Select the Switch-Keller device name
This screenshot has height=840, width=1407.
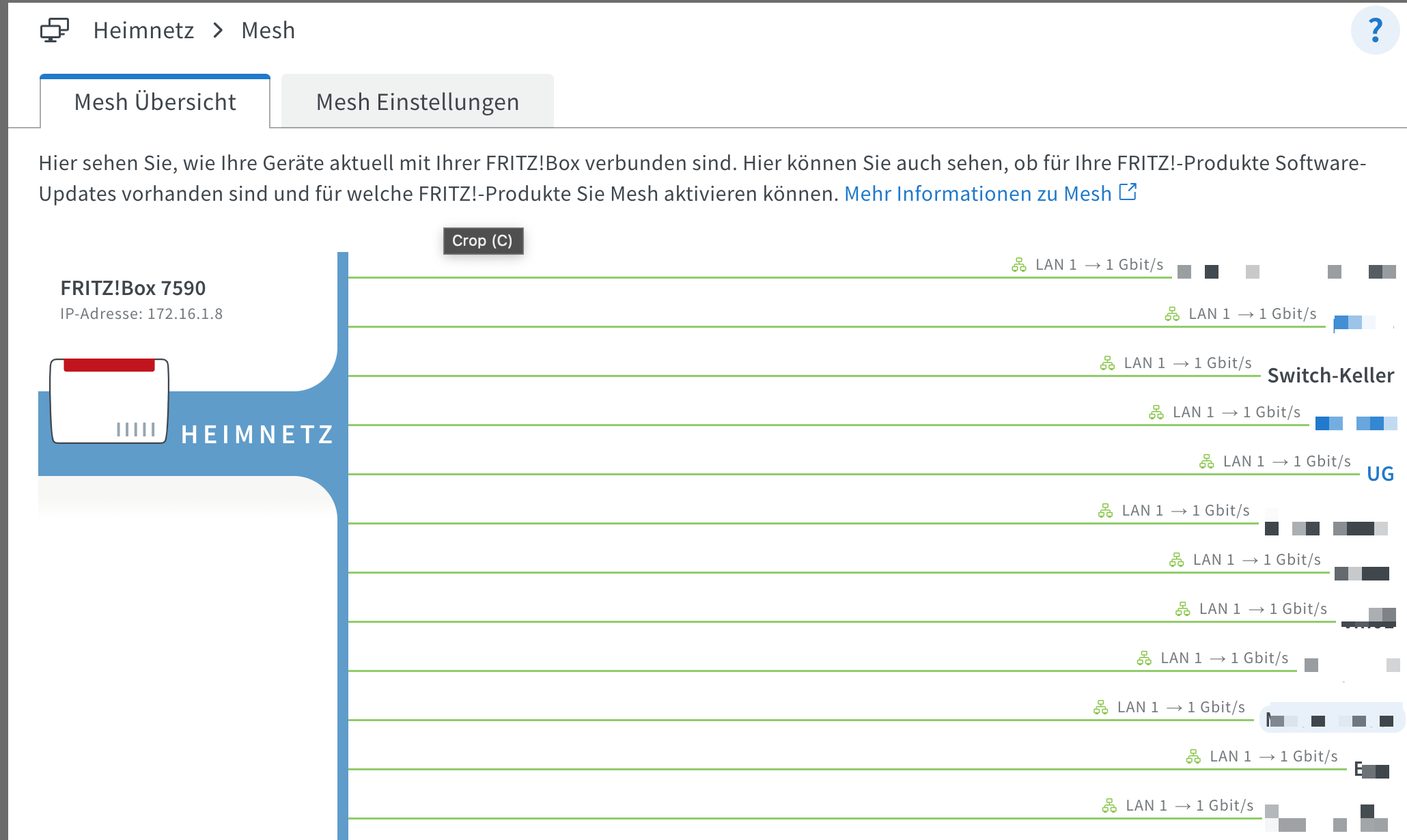(1330, 376)
